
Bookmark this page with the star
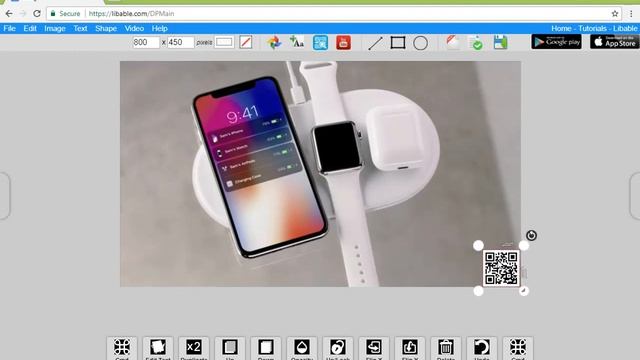tap(615, 13)
